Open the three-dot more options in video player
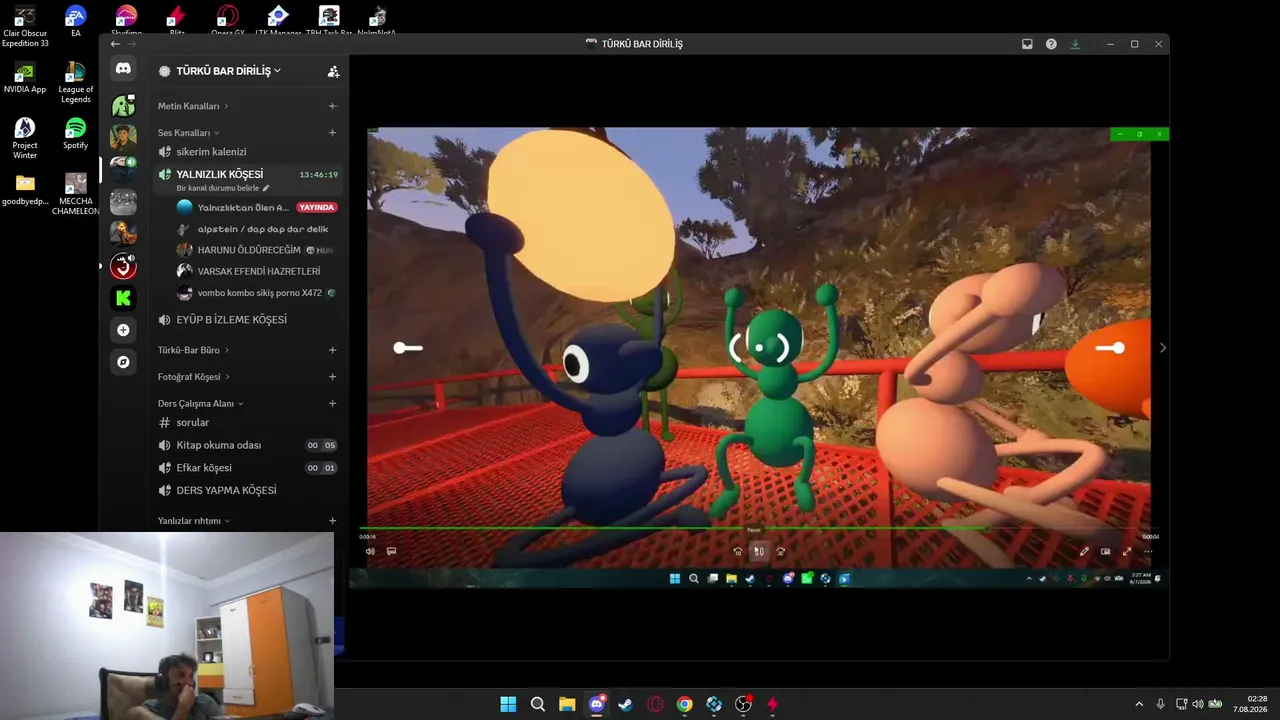 pos(1148,551)
